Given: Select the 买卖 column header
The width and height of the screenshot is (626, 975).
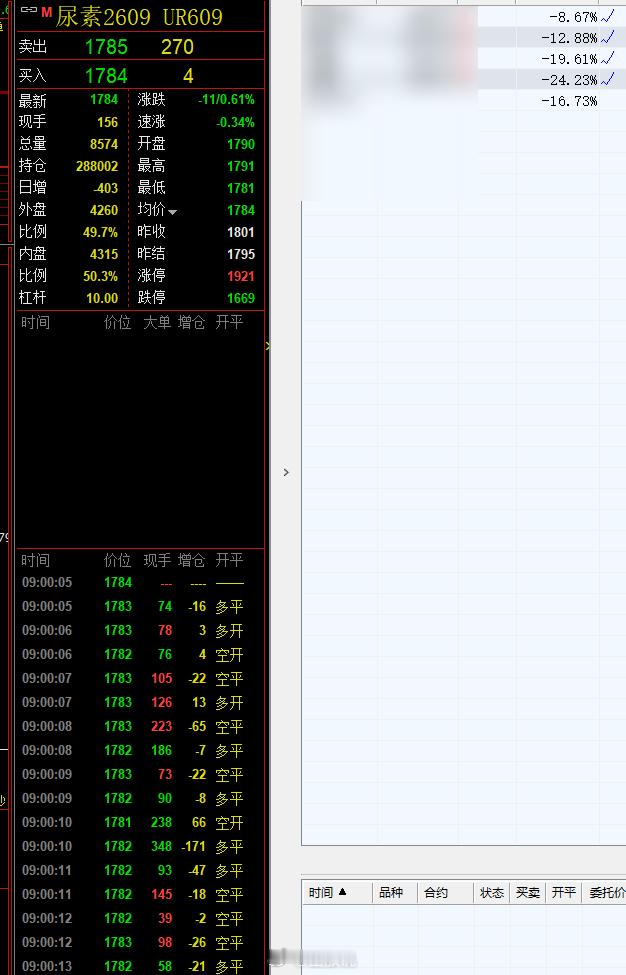Looking at the screenshot, I should pos(528,893).
